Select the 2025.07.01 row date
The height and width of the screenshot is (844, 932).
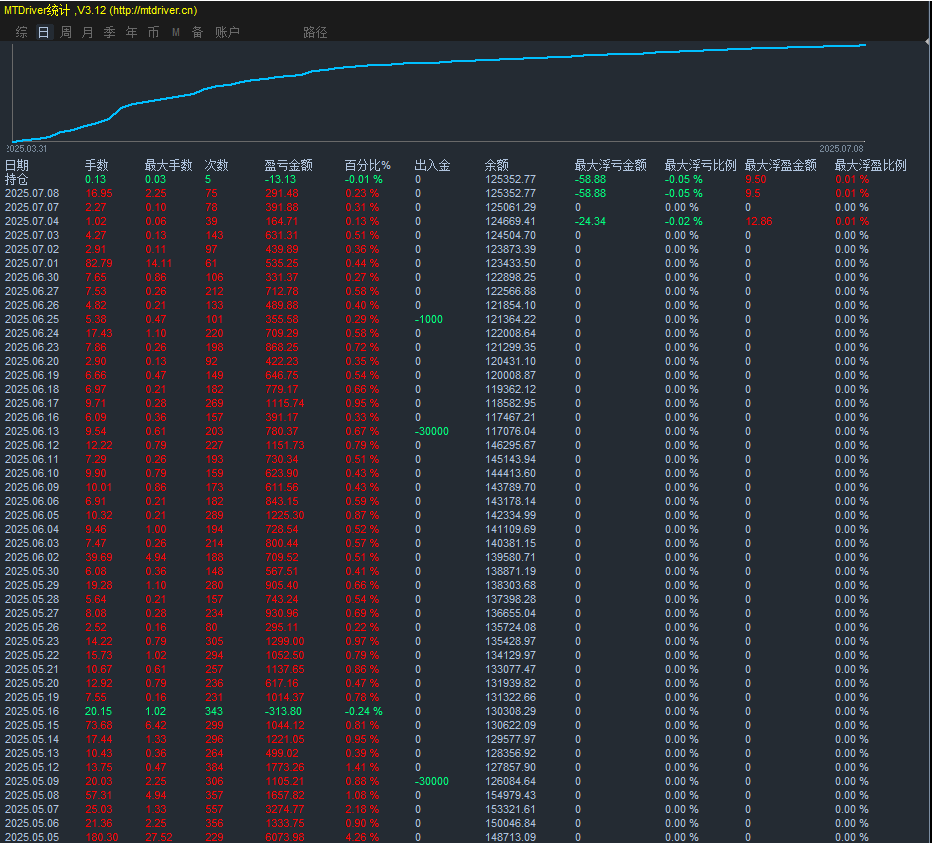[x=32, y=263]
